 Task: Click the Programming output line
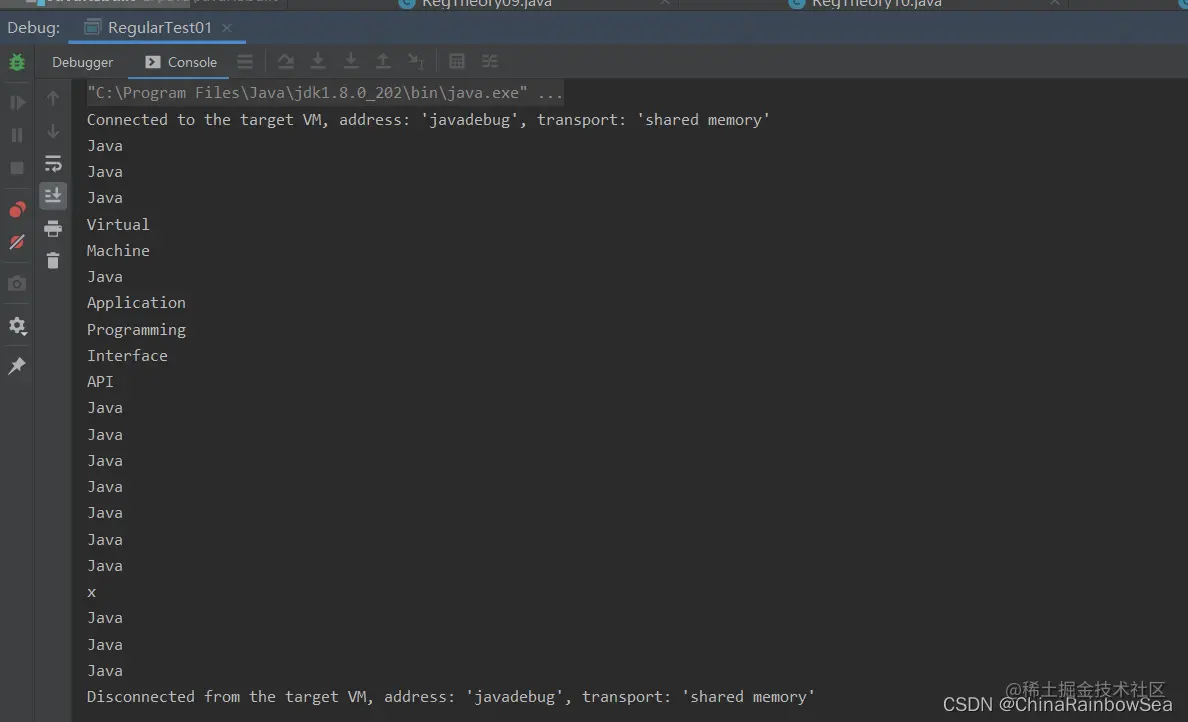click(x=136, y=330)
